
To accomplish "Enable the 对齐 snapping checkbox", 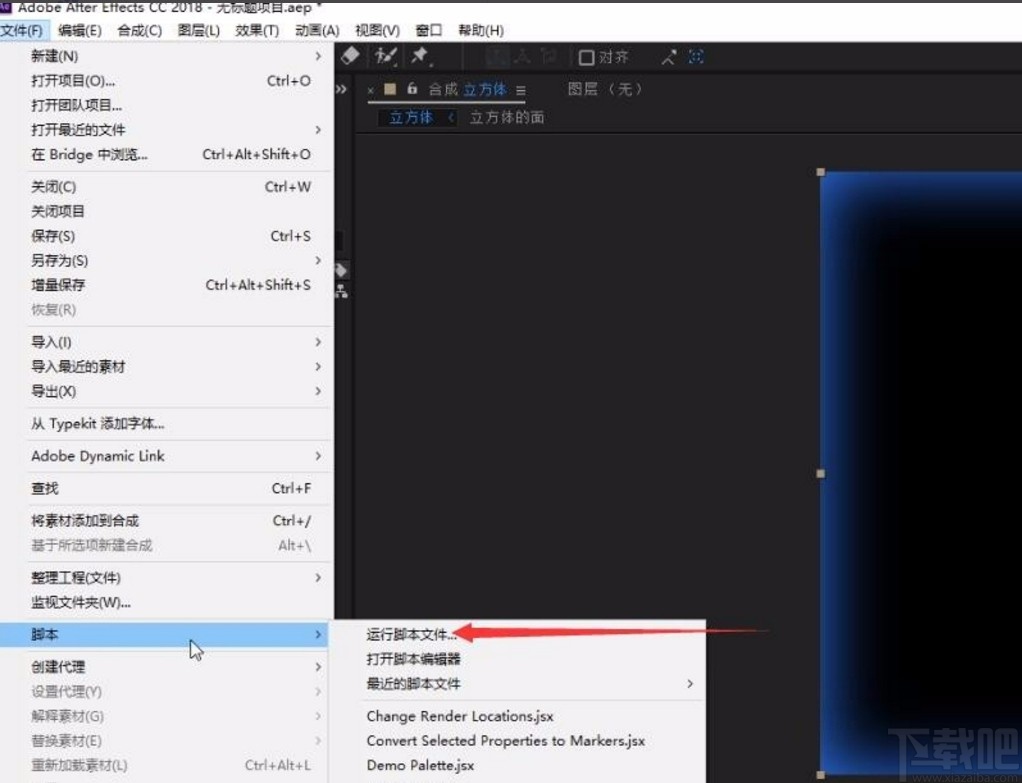I will 586,57.
